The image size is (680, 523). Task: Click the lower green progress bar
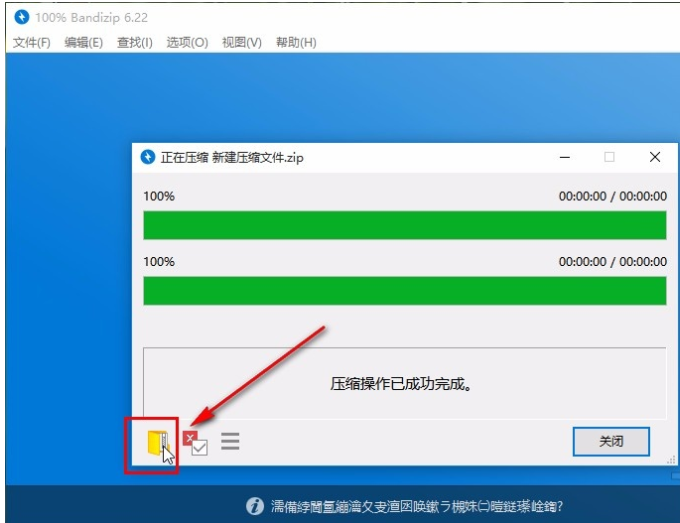[405, 291]
